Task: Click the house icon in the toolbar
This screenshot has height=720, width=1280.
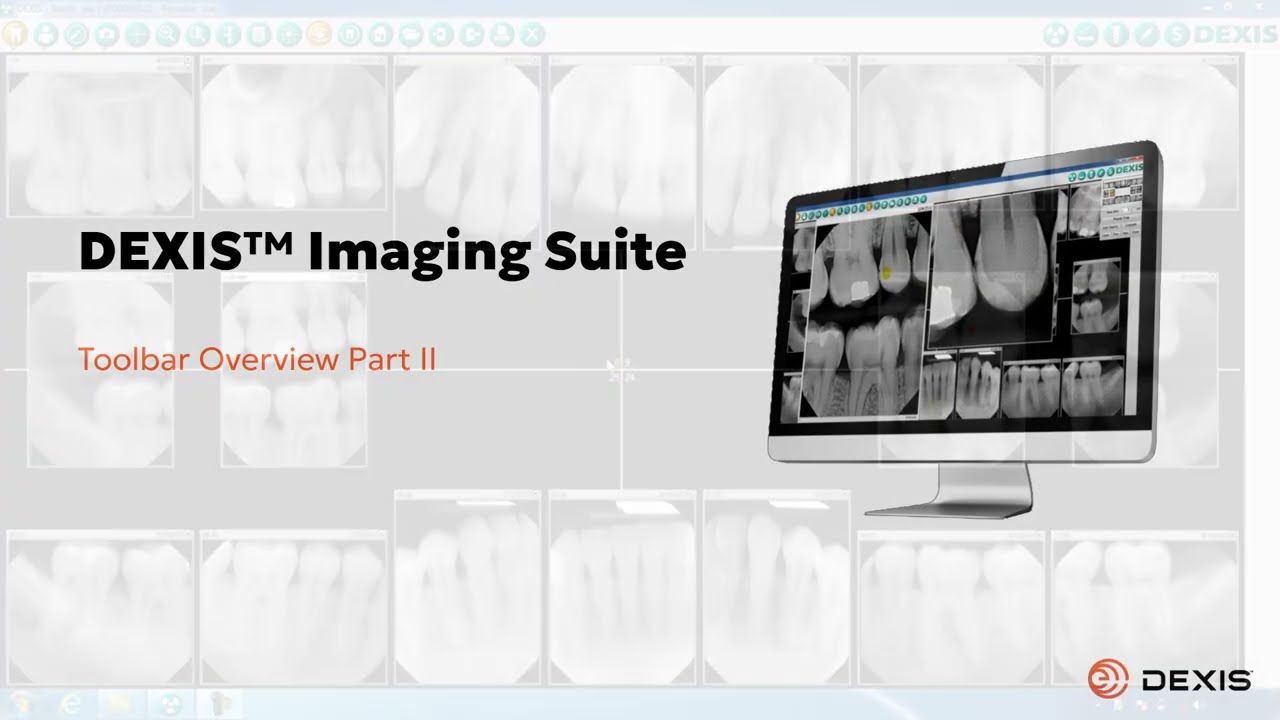Action: 380,34
